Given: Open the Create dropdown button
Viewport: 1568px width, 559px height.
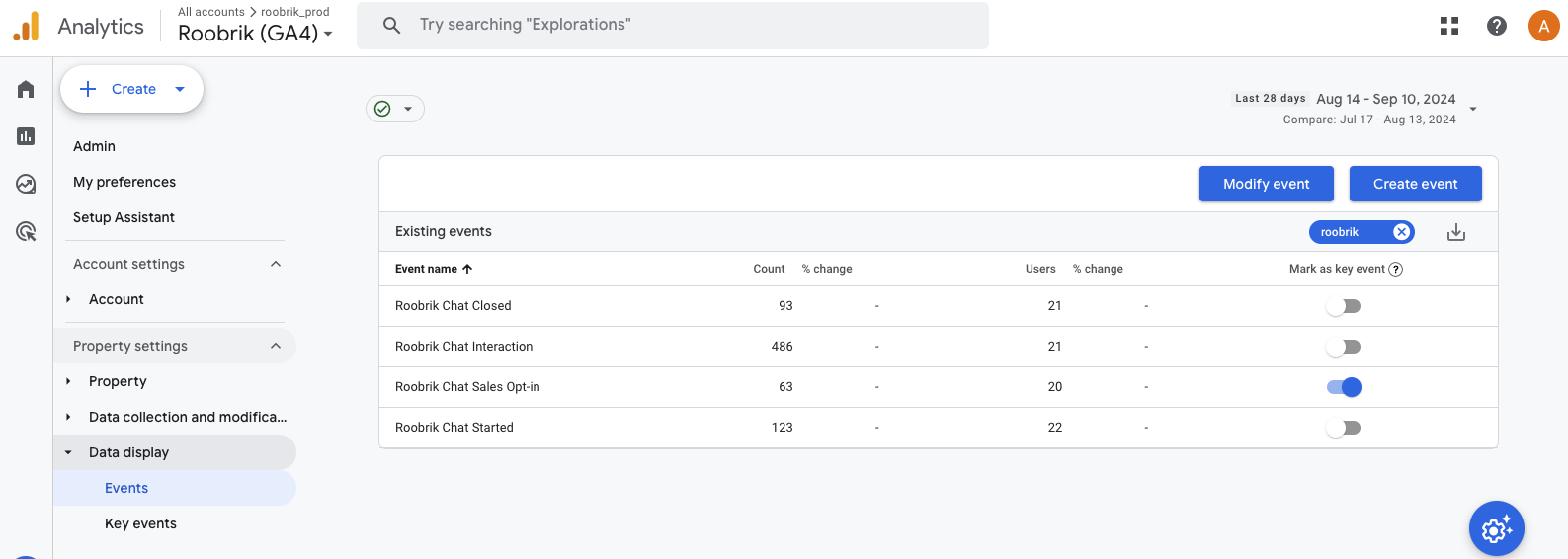Looking at the screenshot, I should [x=132, y=89].
